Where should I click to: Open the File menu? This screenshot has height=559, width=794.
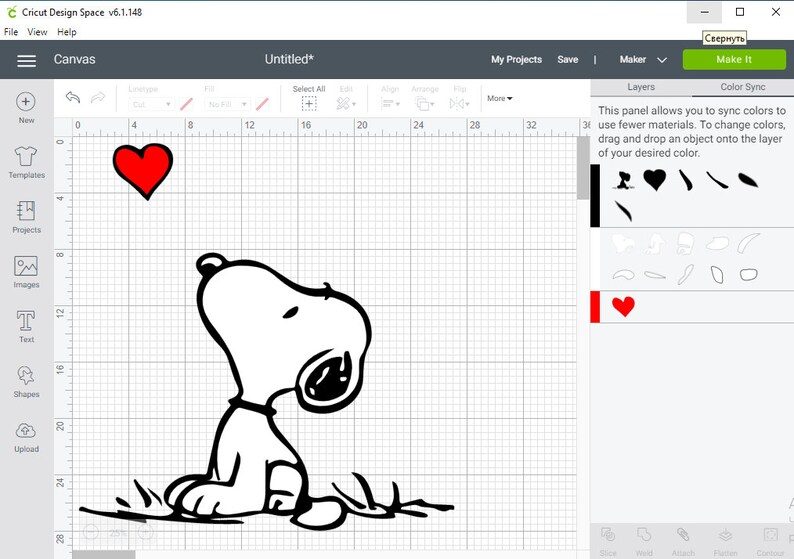pyautogui.click(x=11, y=32)
